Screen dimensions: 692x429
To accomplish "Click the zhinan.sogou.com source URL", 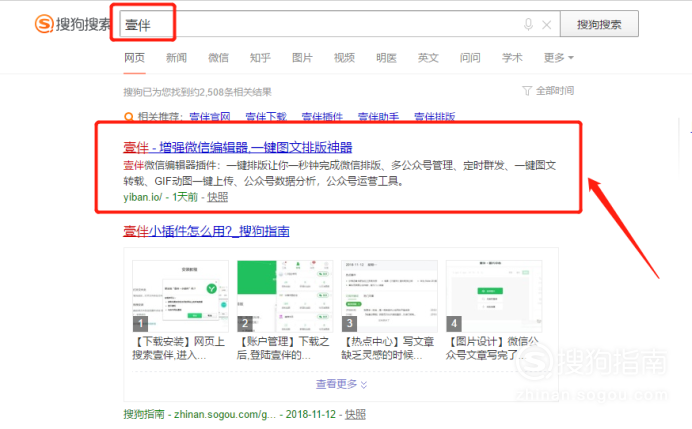I will pyautogui.click(x=225, y=414).
